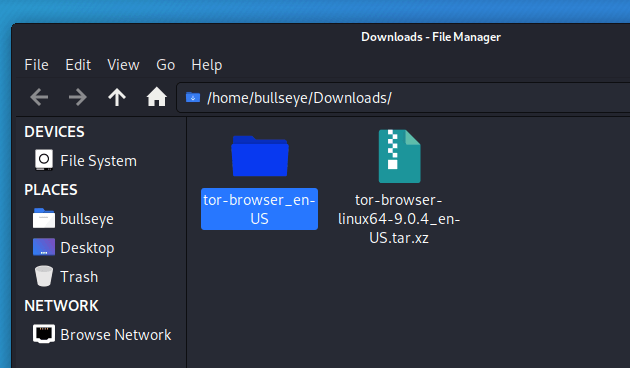630x368 pixels.
Task: Select the tor-browser_en-US folder icon
Action: [x=260, y=156]
